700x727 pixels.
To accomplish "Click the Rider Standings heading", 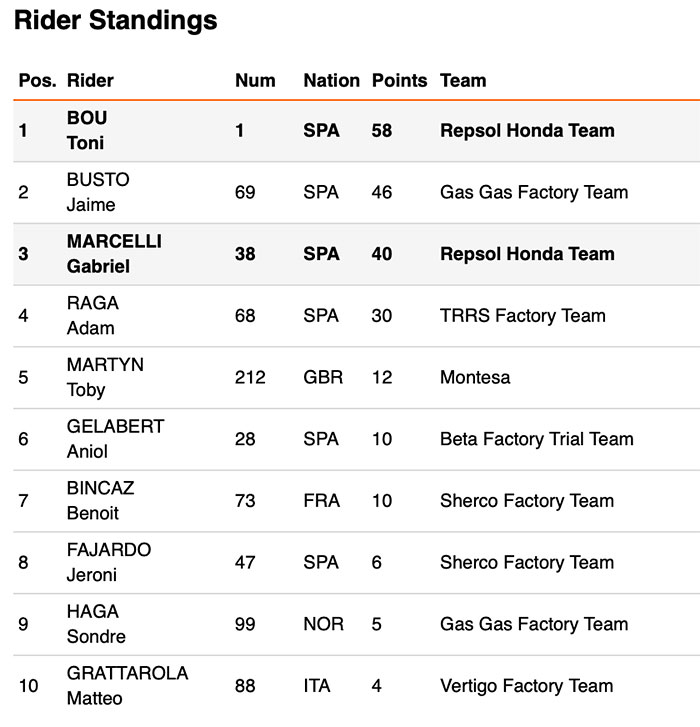I will coord(115,20).
